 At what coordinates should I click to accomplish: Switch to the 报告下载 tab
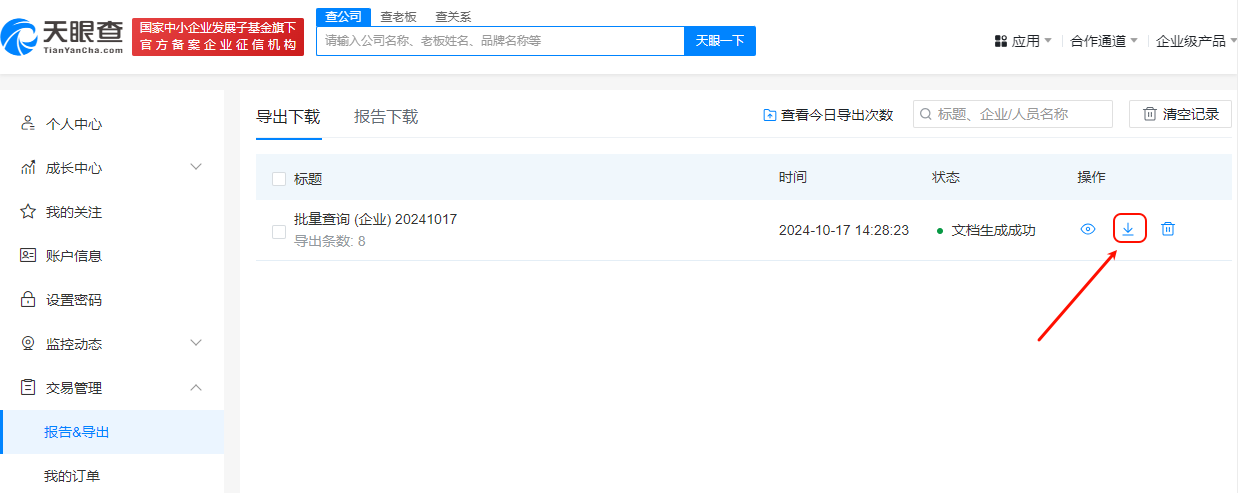click(386, 117)
